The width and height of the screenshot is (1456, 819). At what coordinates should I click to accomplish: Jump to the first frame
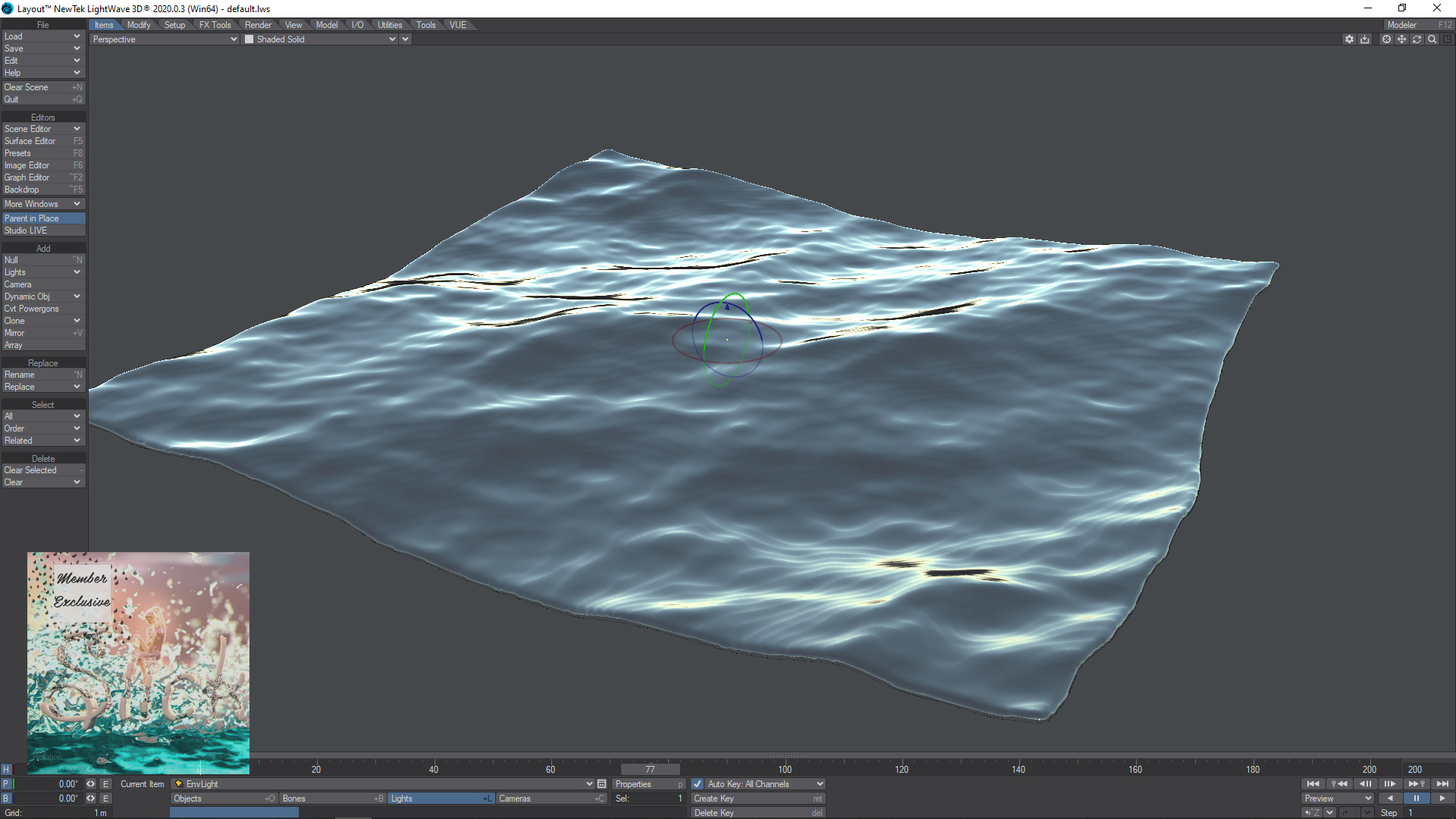(x=1313, y=784)
